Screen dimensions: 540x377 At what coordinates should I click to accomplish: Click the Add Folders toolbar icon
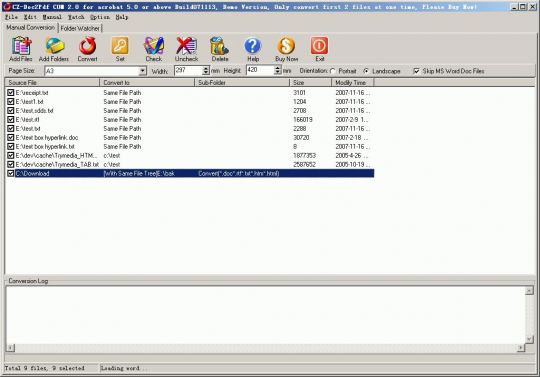[54, 46]
